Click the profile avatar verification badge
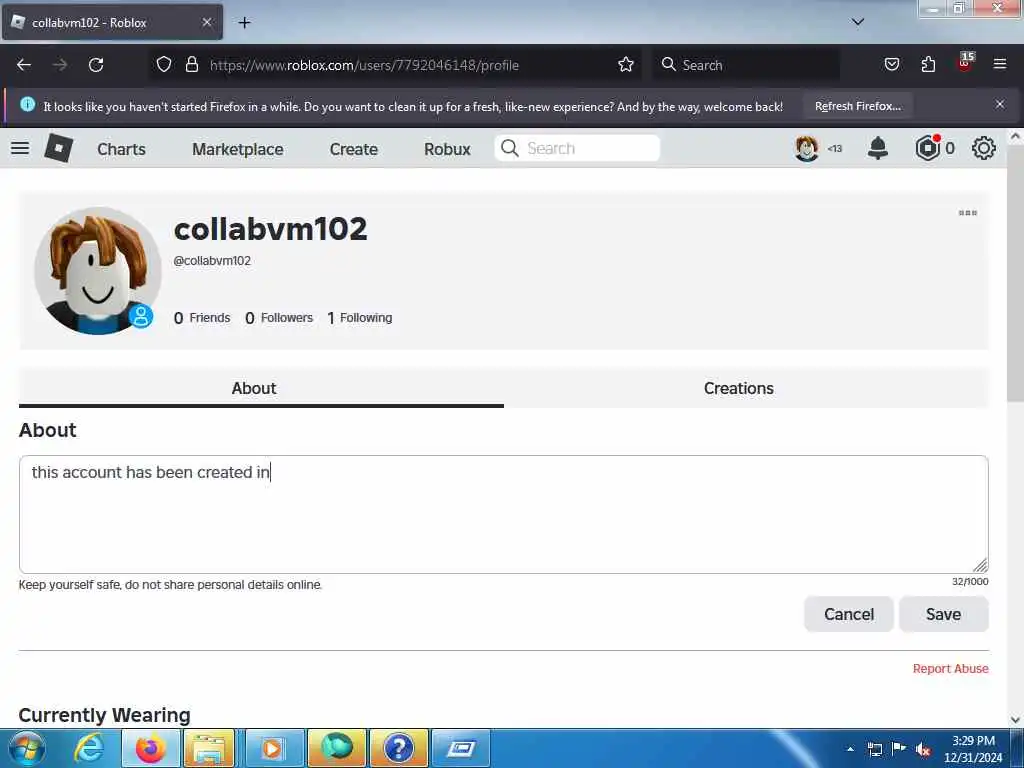Screen dimensions: 1024x768 [x=140, y=316]
